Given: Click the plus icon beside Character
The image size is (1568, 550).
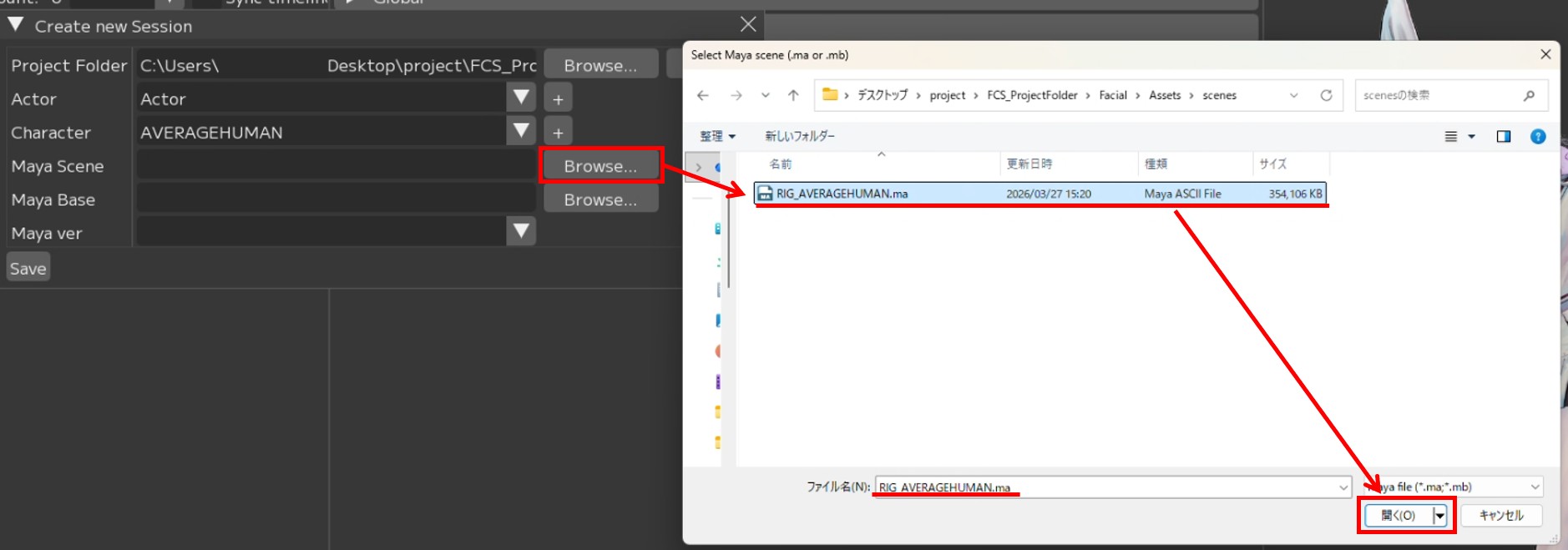Looking at the screenshot, I should [x=558, y=133].
